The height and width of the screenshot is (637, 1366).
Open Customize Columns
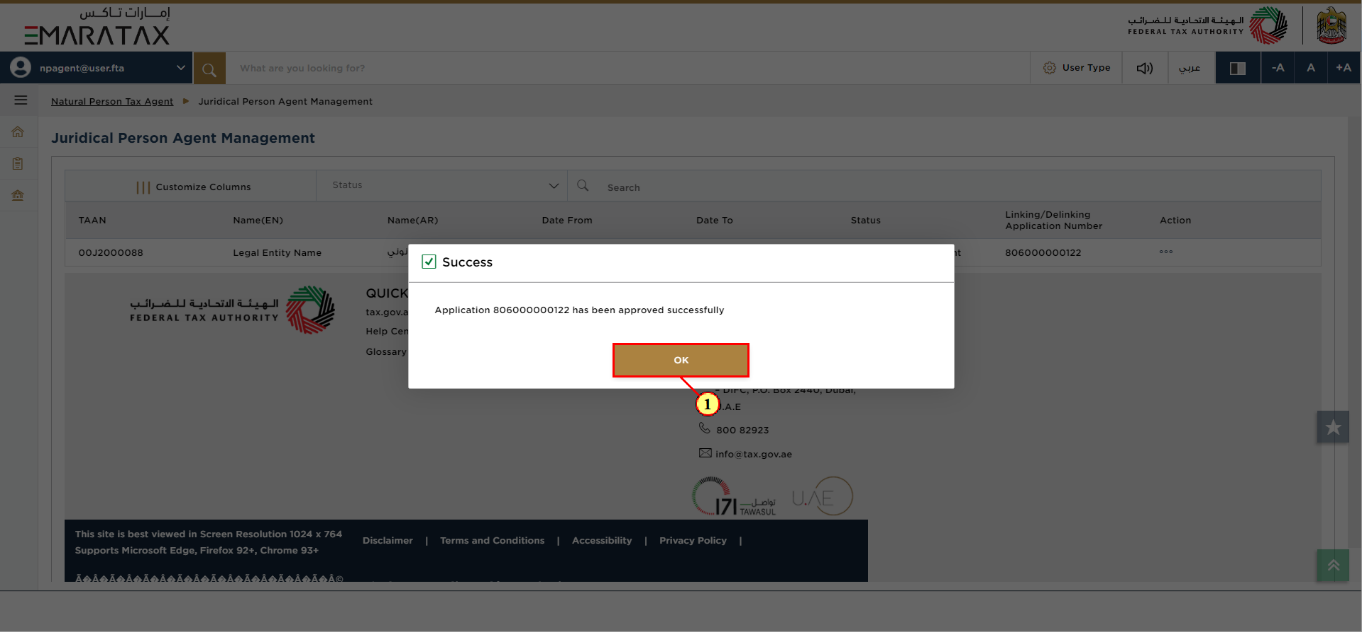tap(194, 187)
